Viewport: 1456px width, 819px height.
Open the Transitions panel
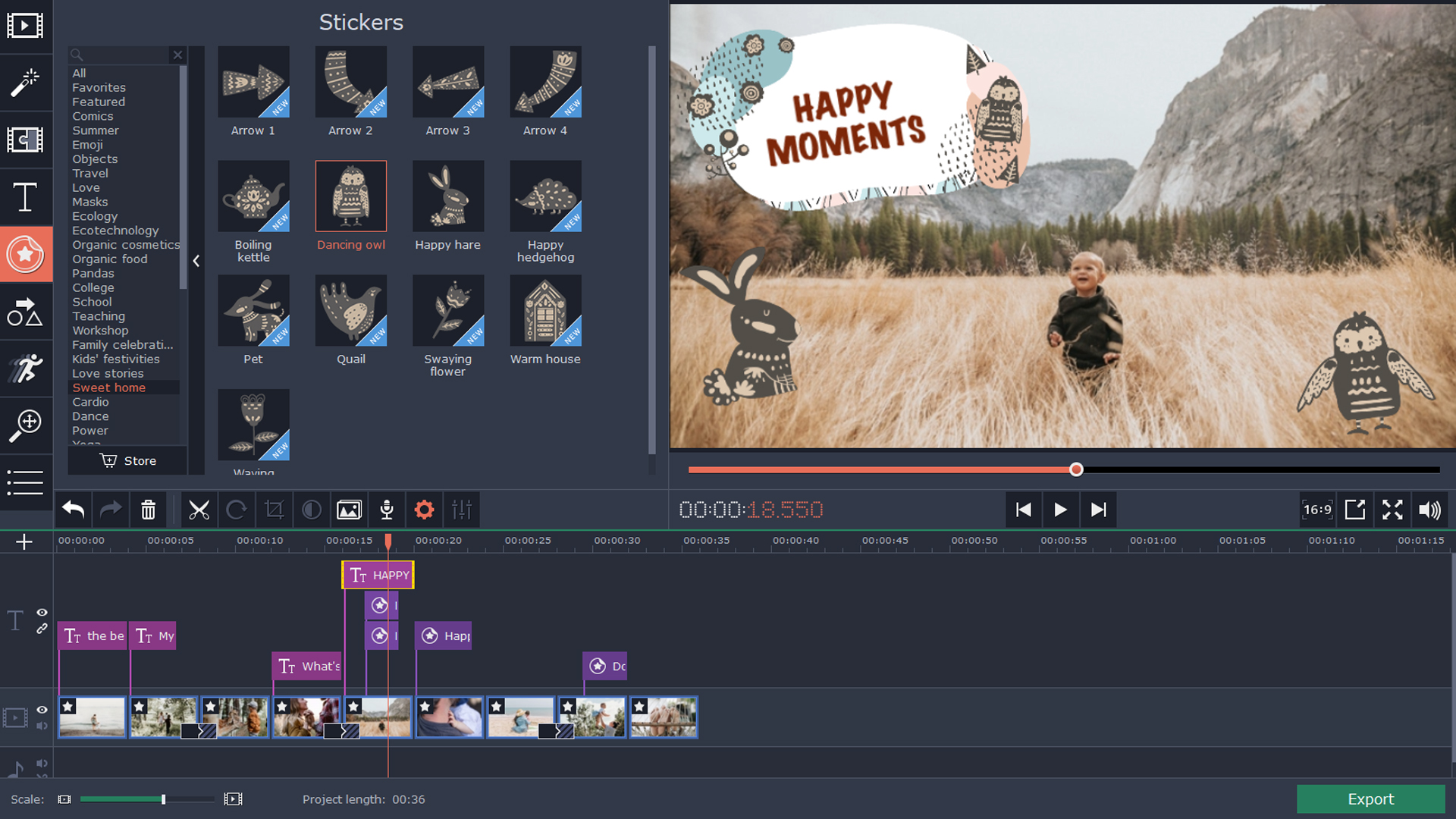click(26, 140)
